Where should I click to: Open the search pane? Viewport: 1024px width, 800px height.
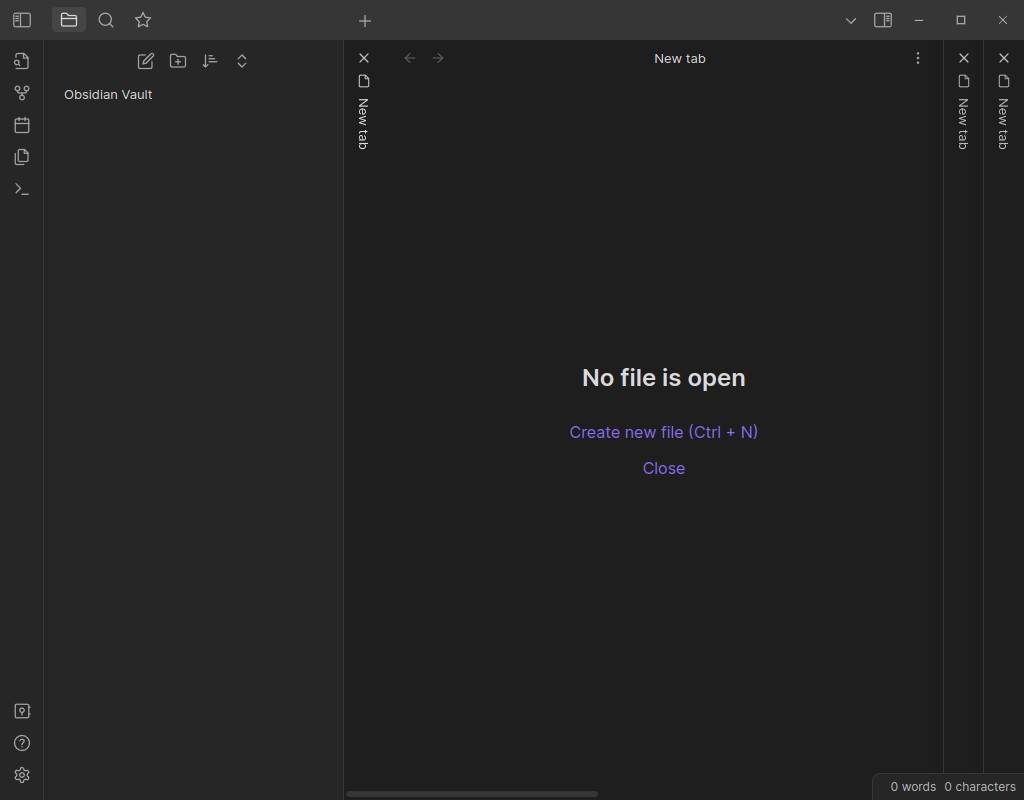pyautogui.click(x=106, y=20)
